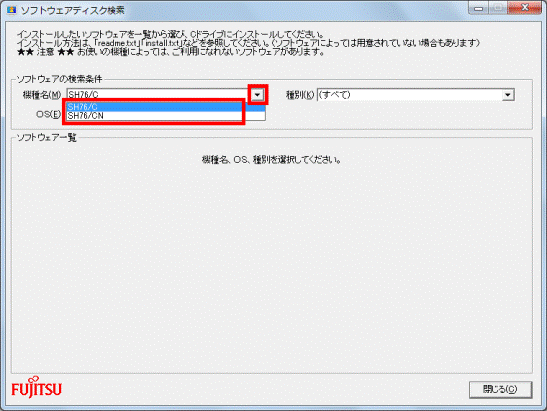Image resolution: width=547 pixels, height=411 pixels.
Task: Minimize the ソフトウェアディスク検索 window
Action: pos(478,8)
